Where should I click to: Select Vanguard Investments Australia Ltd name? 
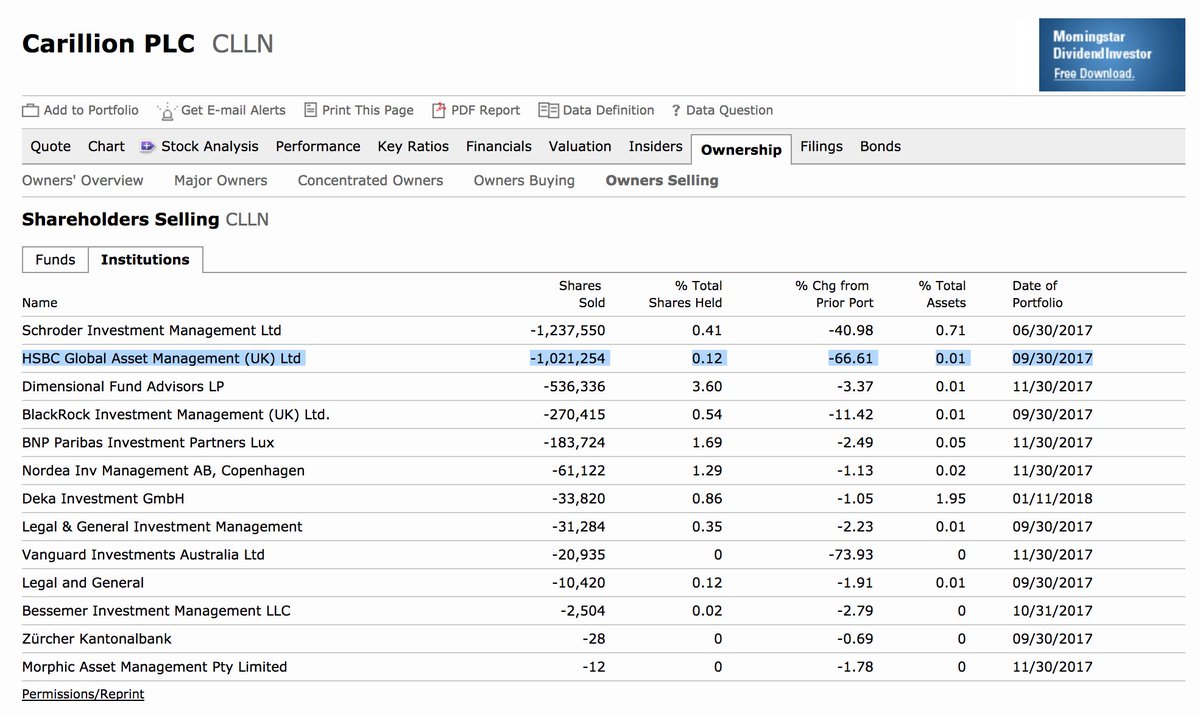point(143,554)
